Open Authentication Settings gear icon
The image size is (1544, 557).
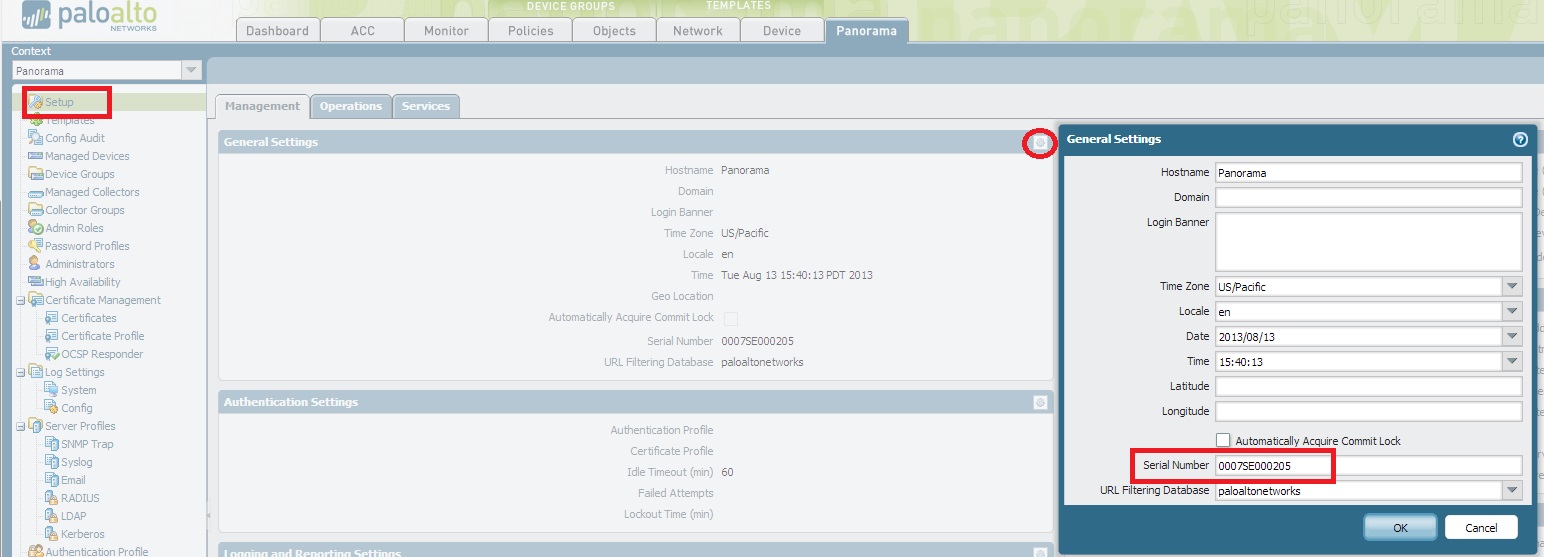click(x=1040, y=402)
